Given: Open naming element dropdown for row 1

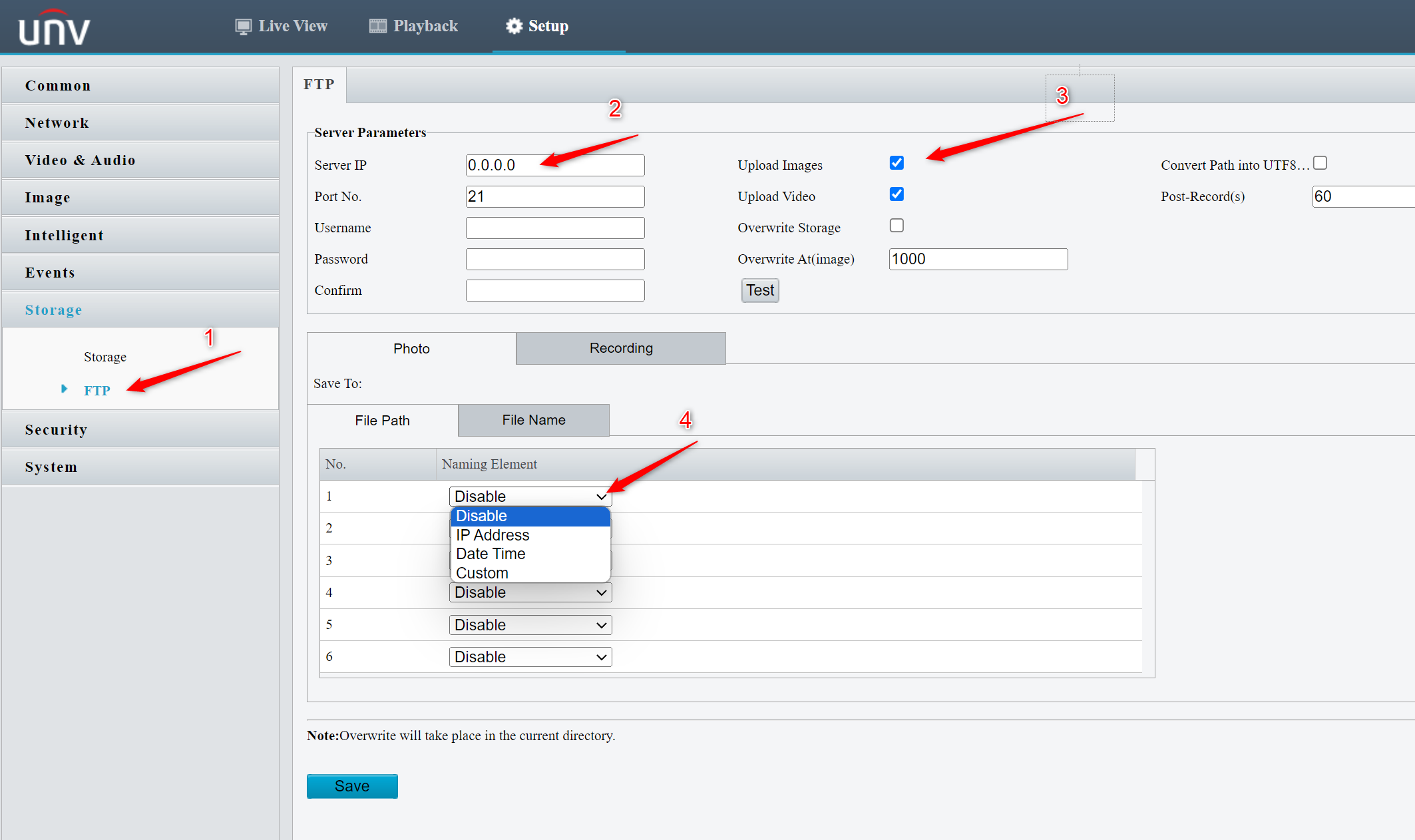Looking at the screenshot, I should (530, 497).
